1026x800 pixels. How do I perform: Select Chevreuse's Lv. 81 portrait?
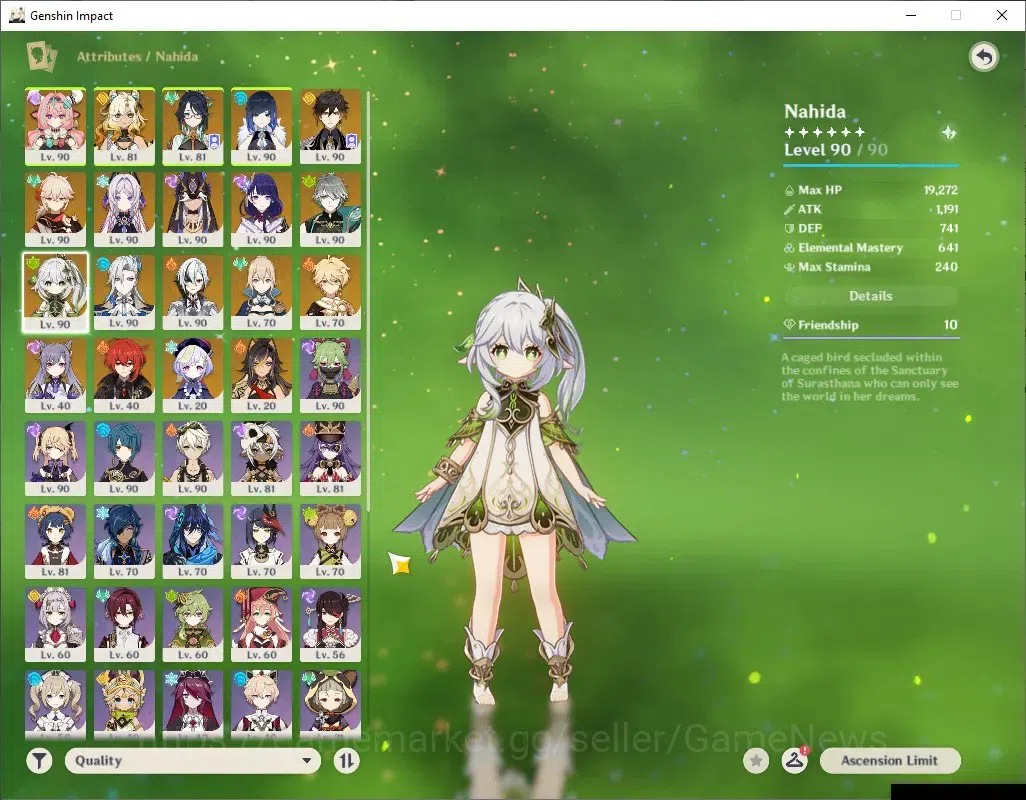(x=330, y=459)
